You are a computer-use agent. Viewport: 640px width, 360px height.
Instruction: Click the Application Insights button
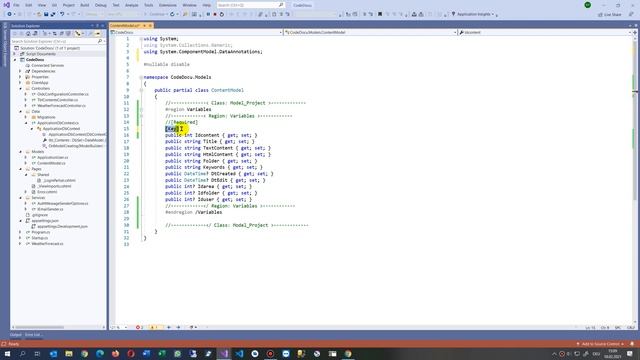473,14
